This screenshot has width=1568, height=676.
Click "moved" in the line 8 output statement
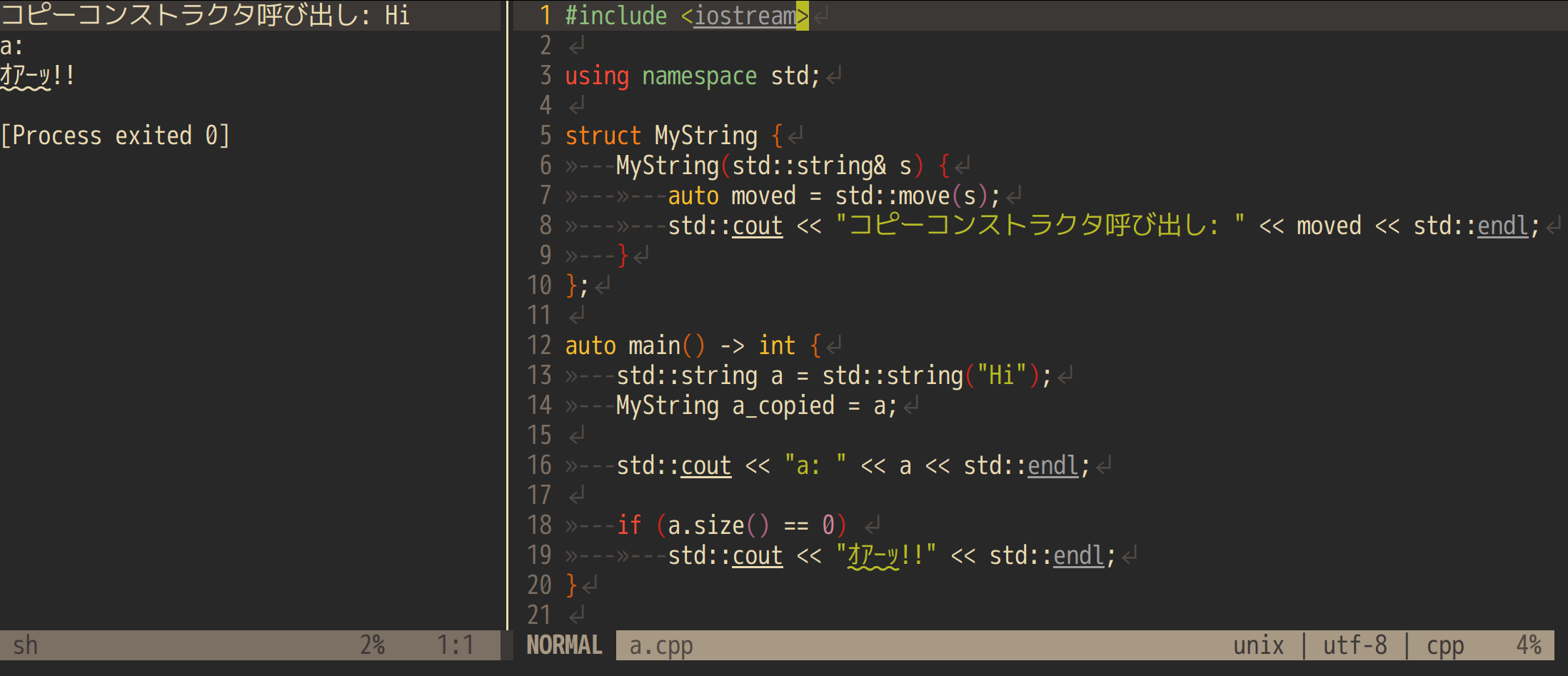coord(1329,226)
